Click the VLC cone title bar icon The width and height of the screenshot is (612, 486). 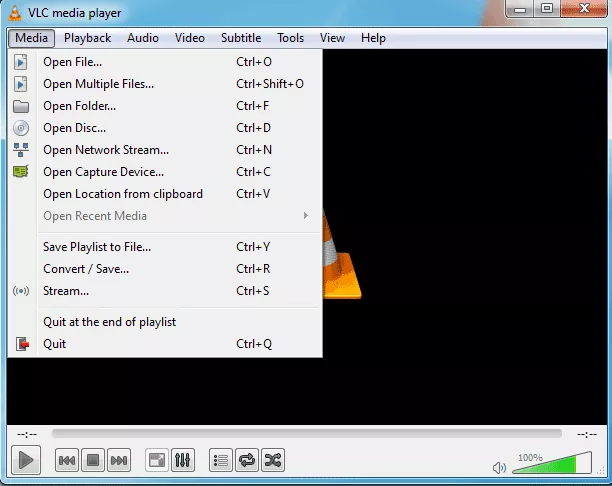coord(15,12)
